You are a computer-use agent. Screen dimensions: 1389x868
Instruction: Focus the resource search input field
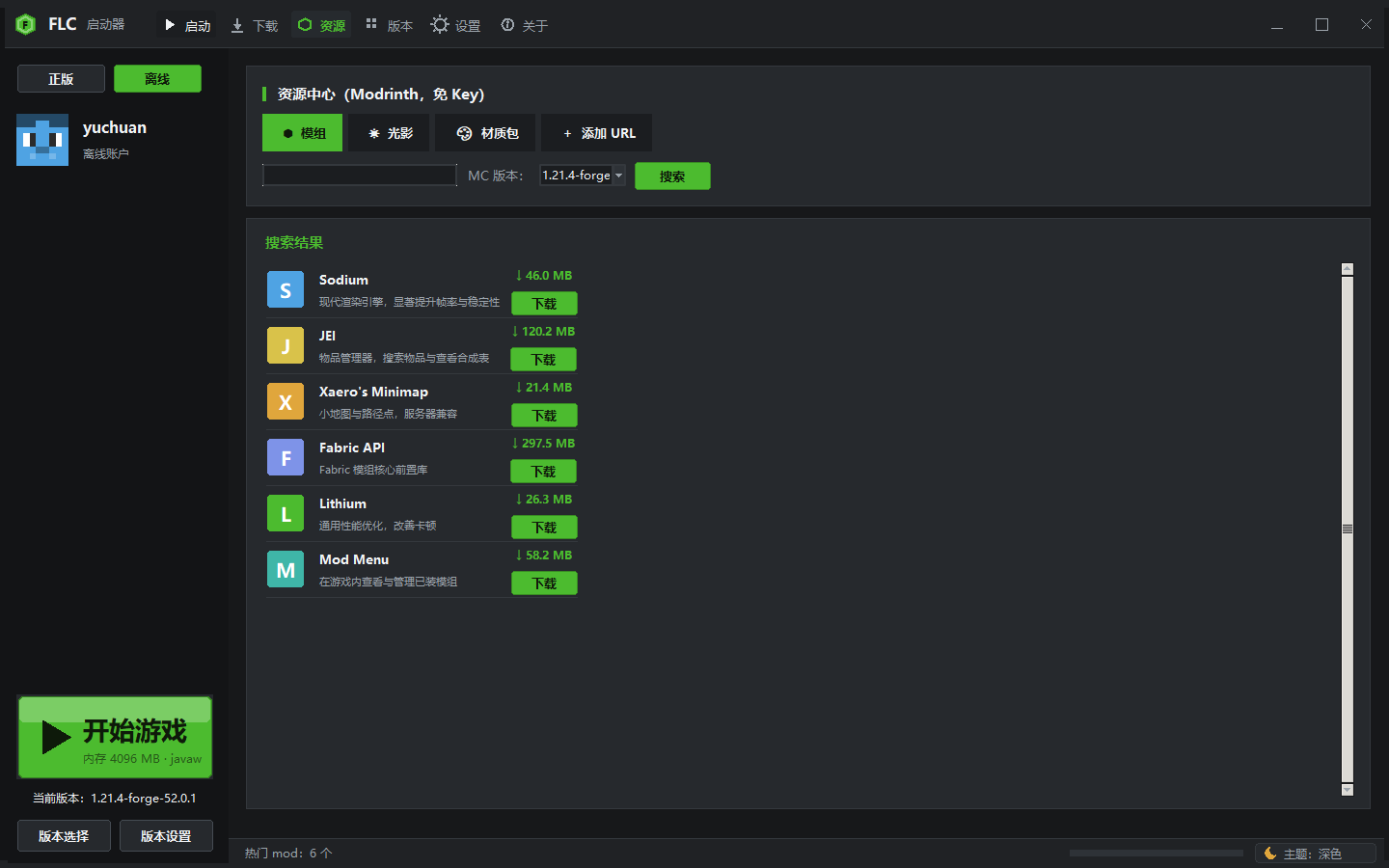[360, 176]
